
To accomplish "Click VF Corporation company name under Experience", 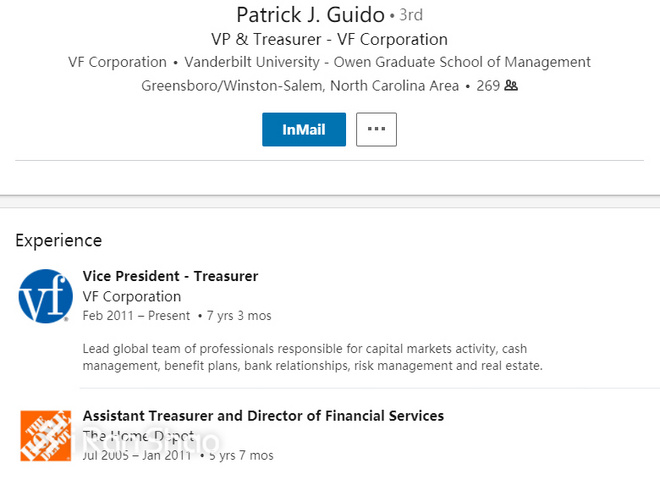I will click(131, 297).
